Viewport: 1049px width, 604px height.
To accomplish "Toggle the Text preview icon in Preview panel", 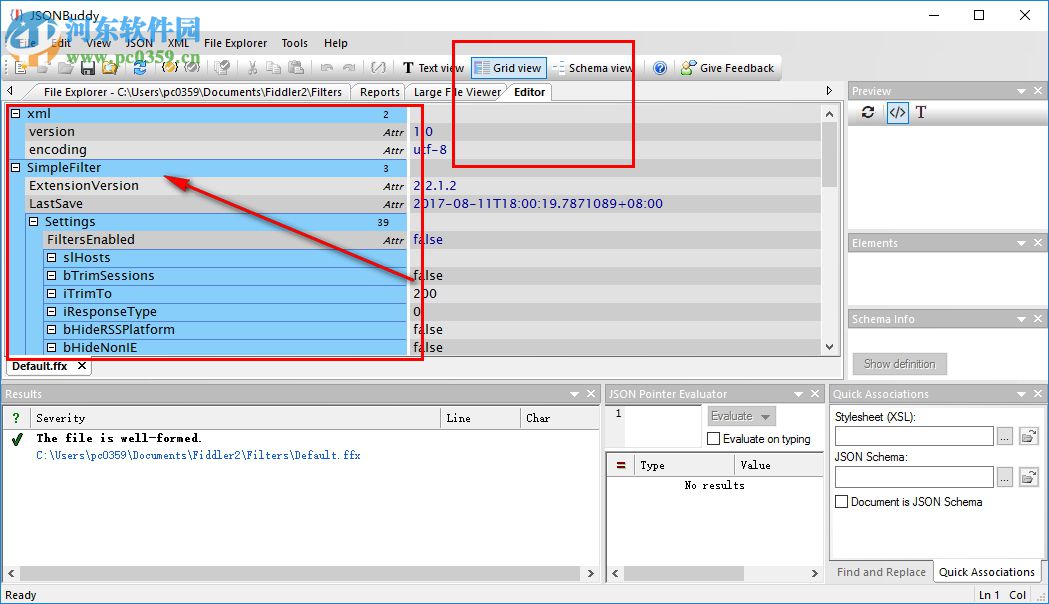I will coord(920,112).
